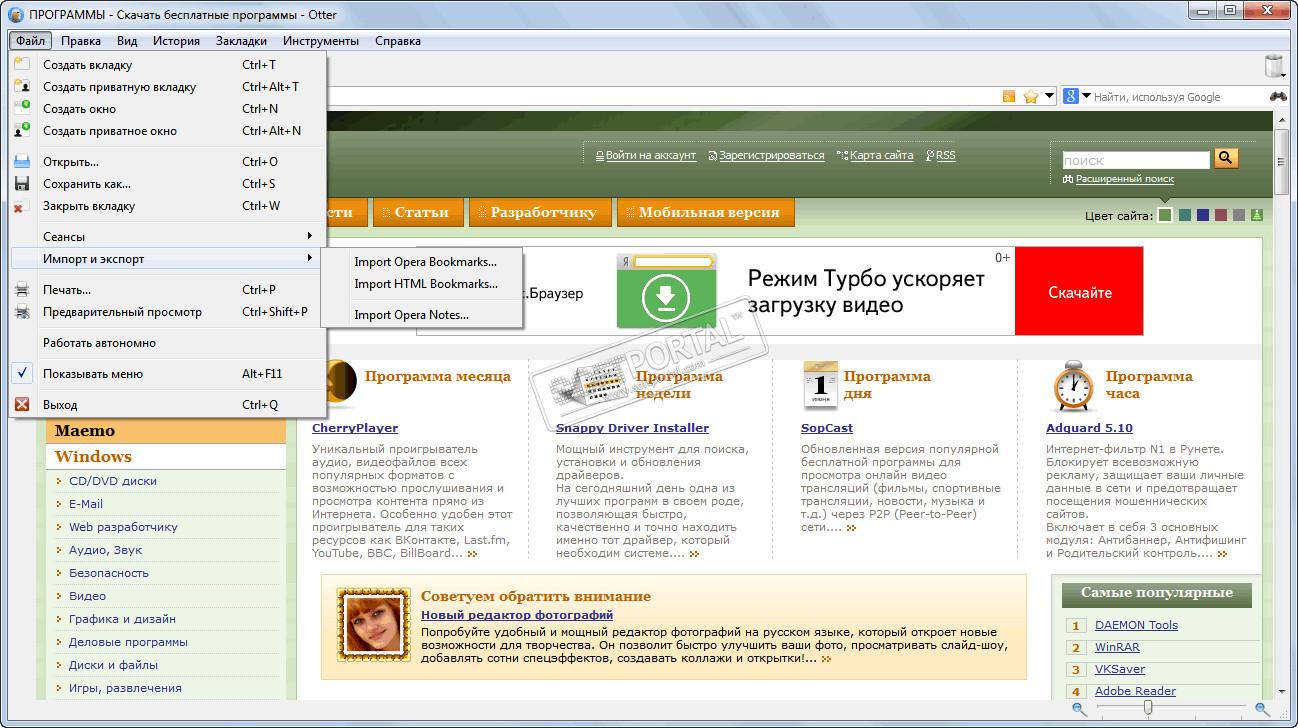The image size is (1298, 728).
Task: Open the Справка menu
Action: 398,41
